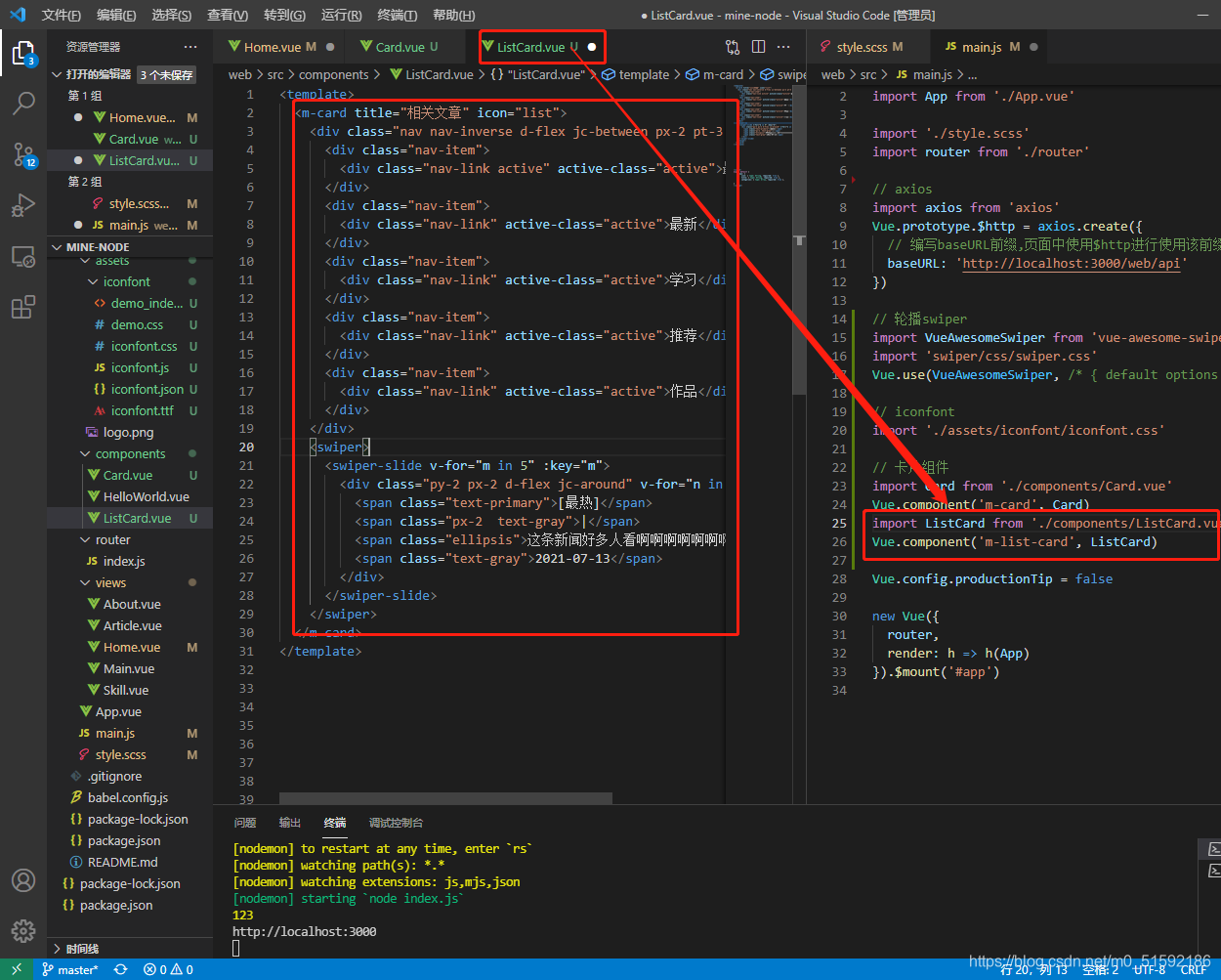Open changes compare icon in editor toolbar

[x=733, y=47]
